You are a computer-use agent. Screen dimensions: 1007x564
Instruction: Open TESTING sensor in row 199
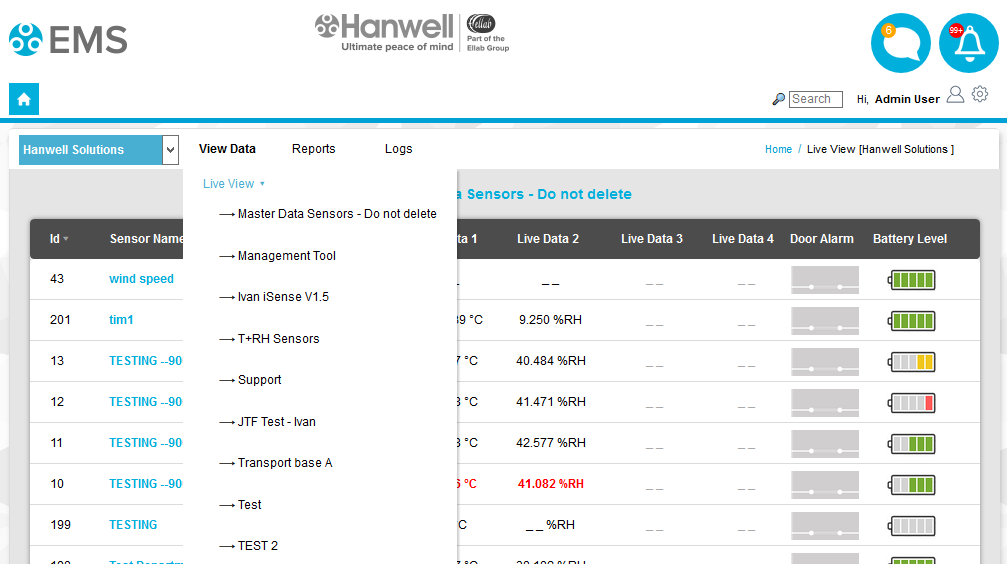(133, 525)
